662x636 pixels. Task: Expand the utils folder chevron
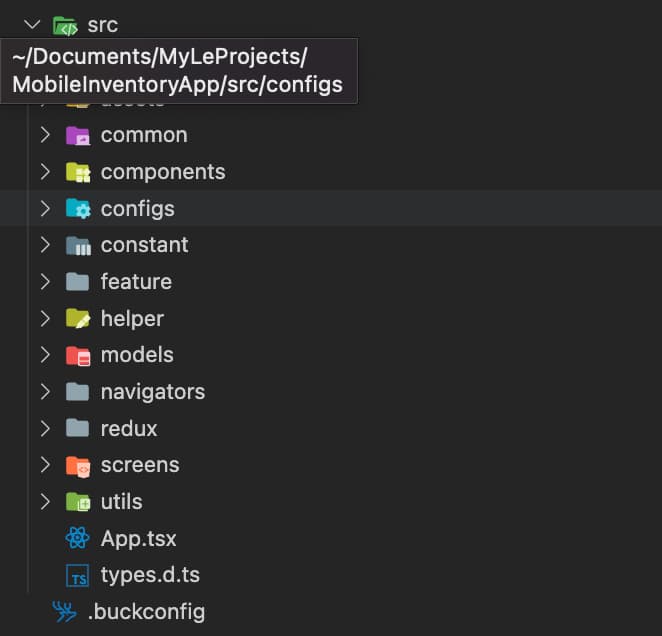pos(45,502)
